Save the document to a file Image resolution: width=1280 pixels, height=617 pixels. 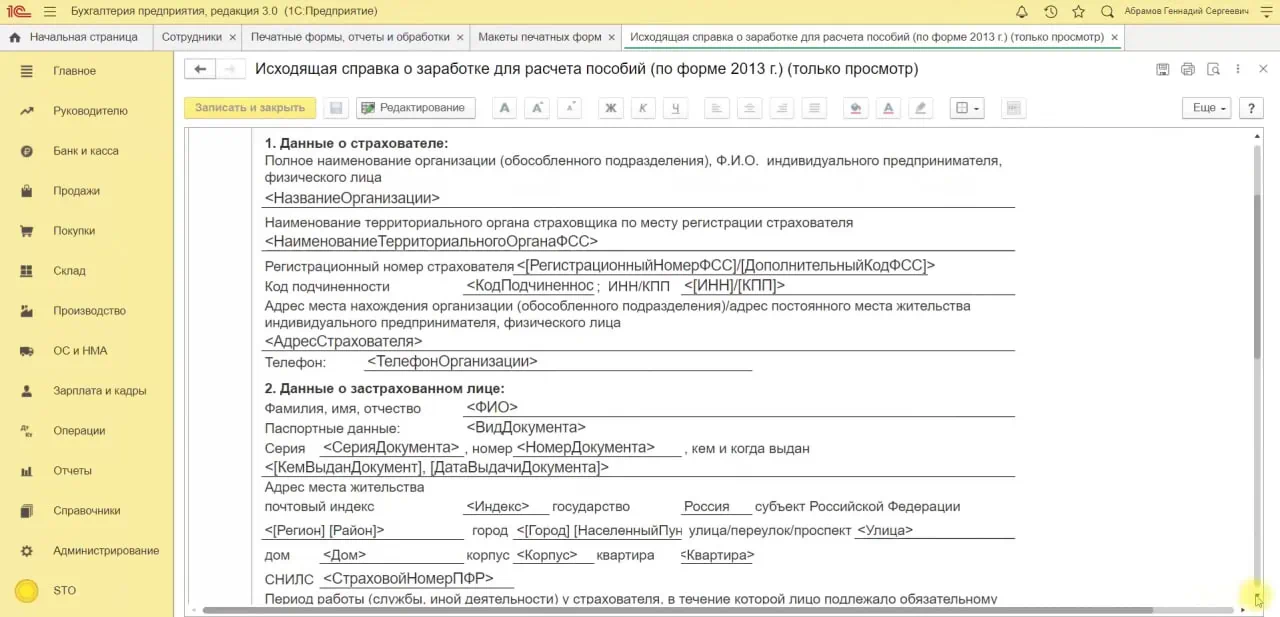(x=1163, y=68)
